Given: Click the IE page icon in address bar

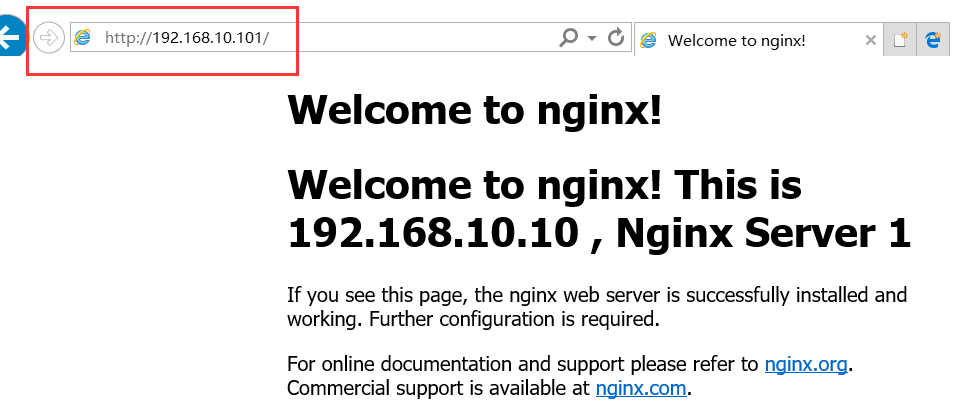Looking at the screenshot, I should click(x=82, y=38).
